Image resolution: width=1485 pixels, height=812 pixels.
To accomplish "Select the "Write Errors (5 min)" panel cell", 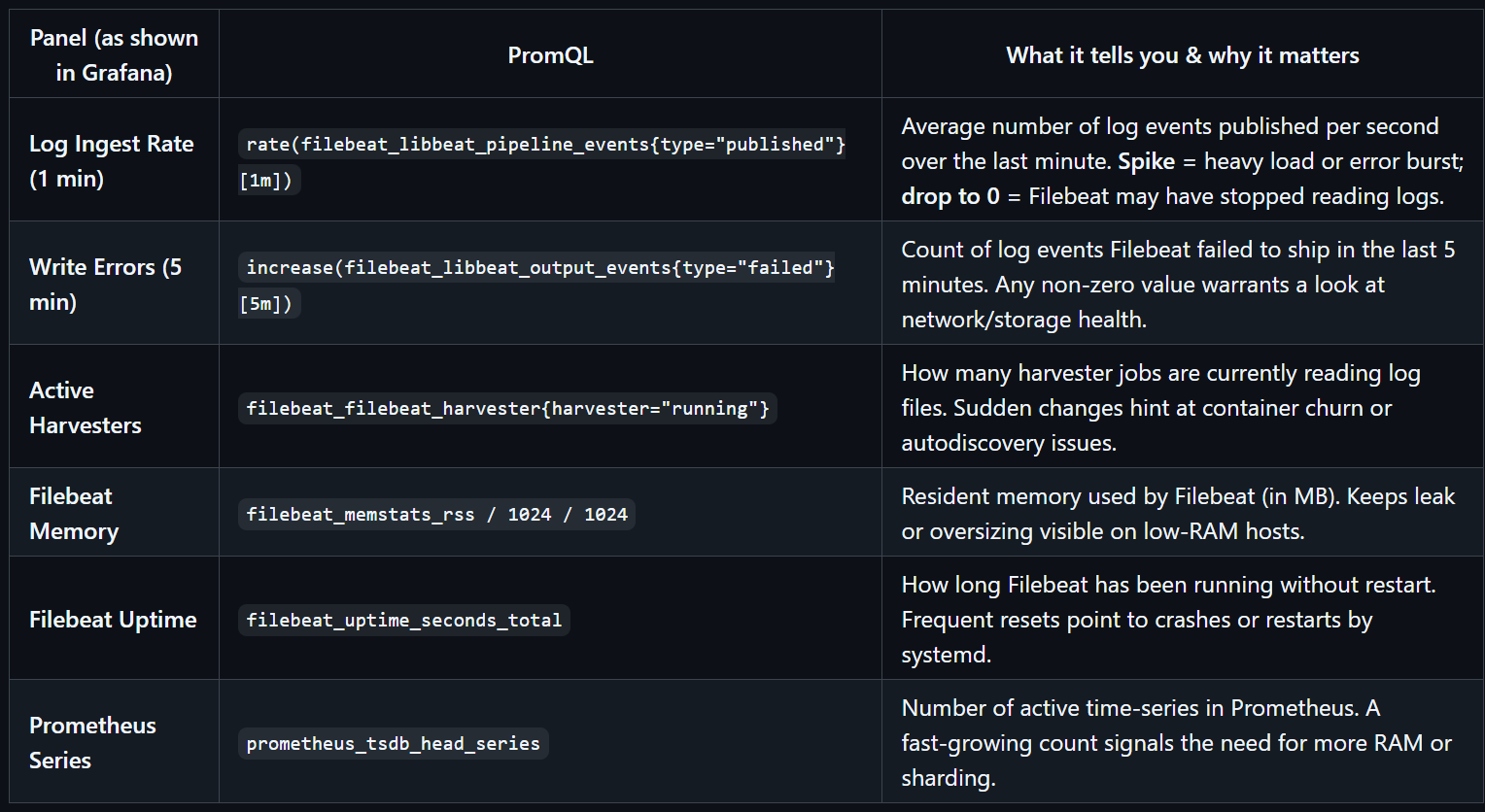I will (x=105, y=284).
